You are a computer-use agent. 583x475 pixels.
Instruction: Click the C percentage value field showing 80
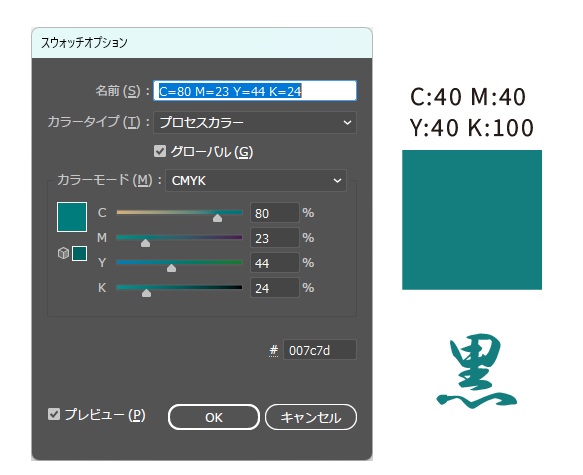point(275,213)
